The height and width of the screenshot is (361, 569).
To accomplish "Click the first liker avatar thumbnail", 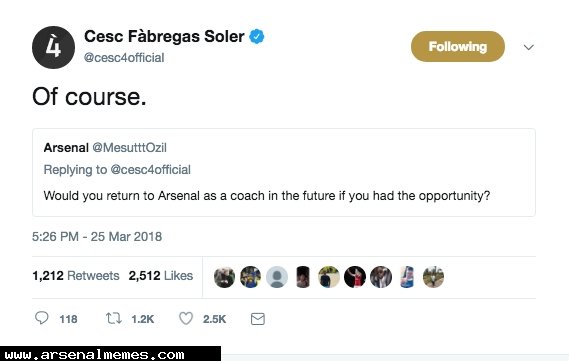I will 224,277.
